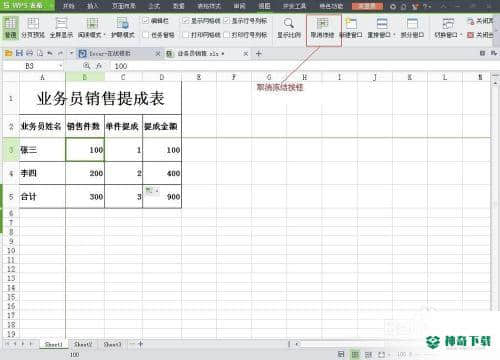Save file from quick access toolbar

coord(19,53)
